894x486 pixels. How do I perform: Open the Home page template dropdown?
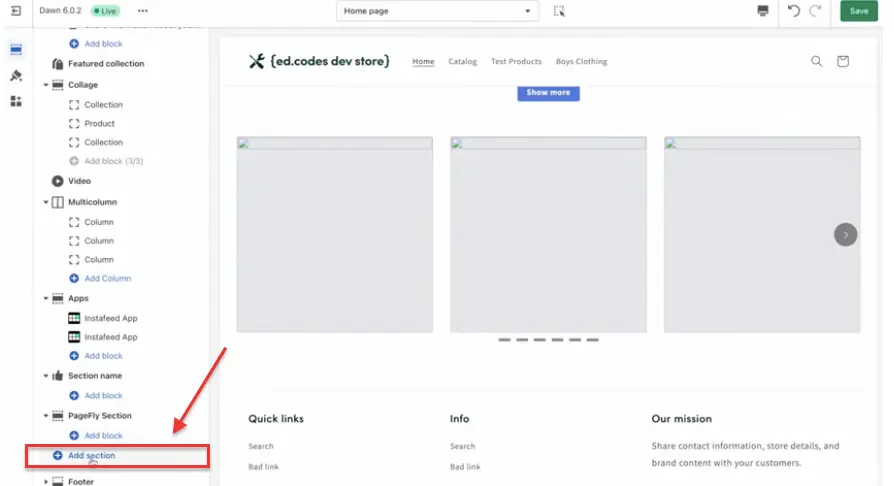pos(437,11)
